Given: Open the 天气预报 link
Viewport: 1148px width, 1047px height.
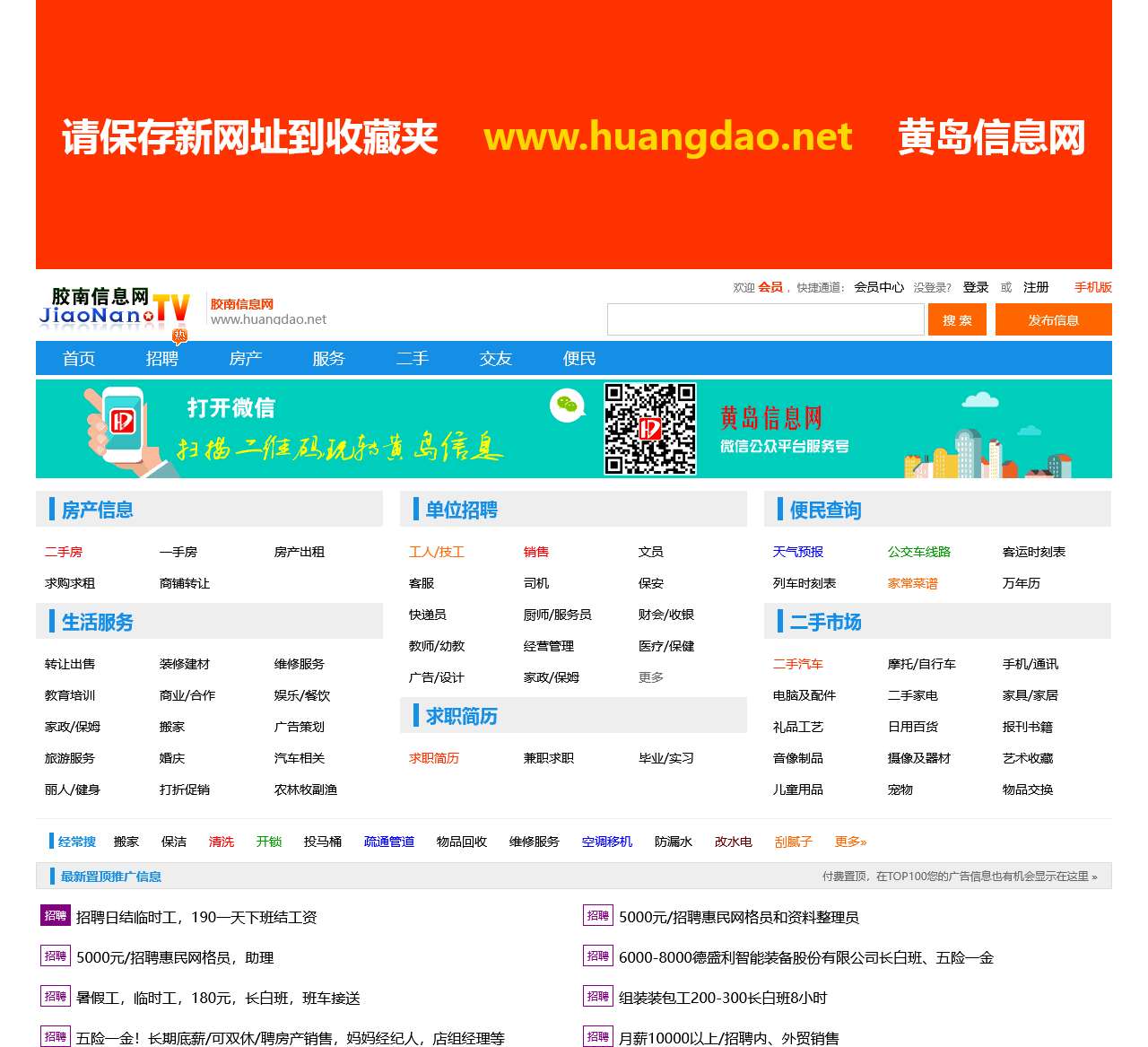Looking at the screenshot, I should 798,552.
